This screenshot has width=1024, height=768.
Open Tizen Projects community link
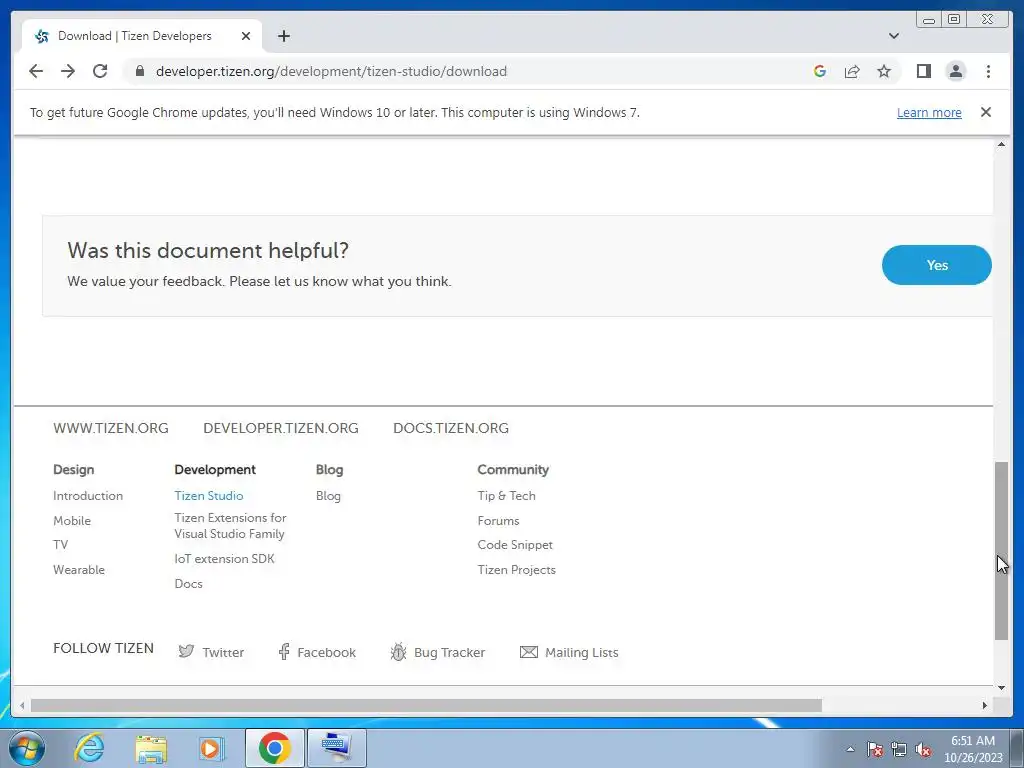[x=517, y=569]
